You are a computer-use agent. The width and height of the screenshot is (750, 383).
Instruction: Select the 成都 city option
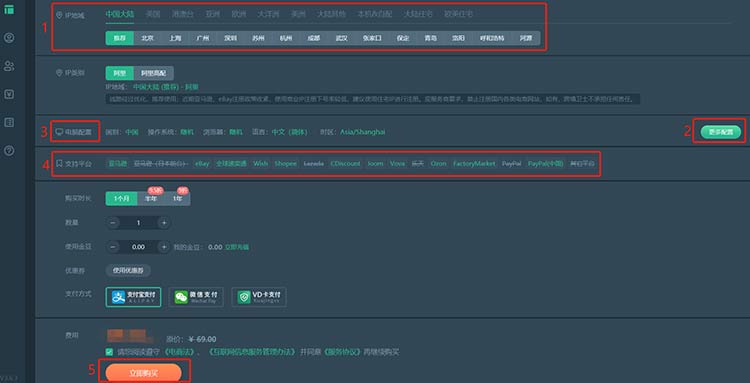[314, 38]
